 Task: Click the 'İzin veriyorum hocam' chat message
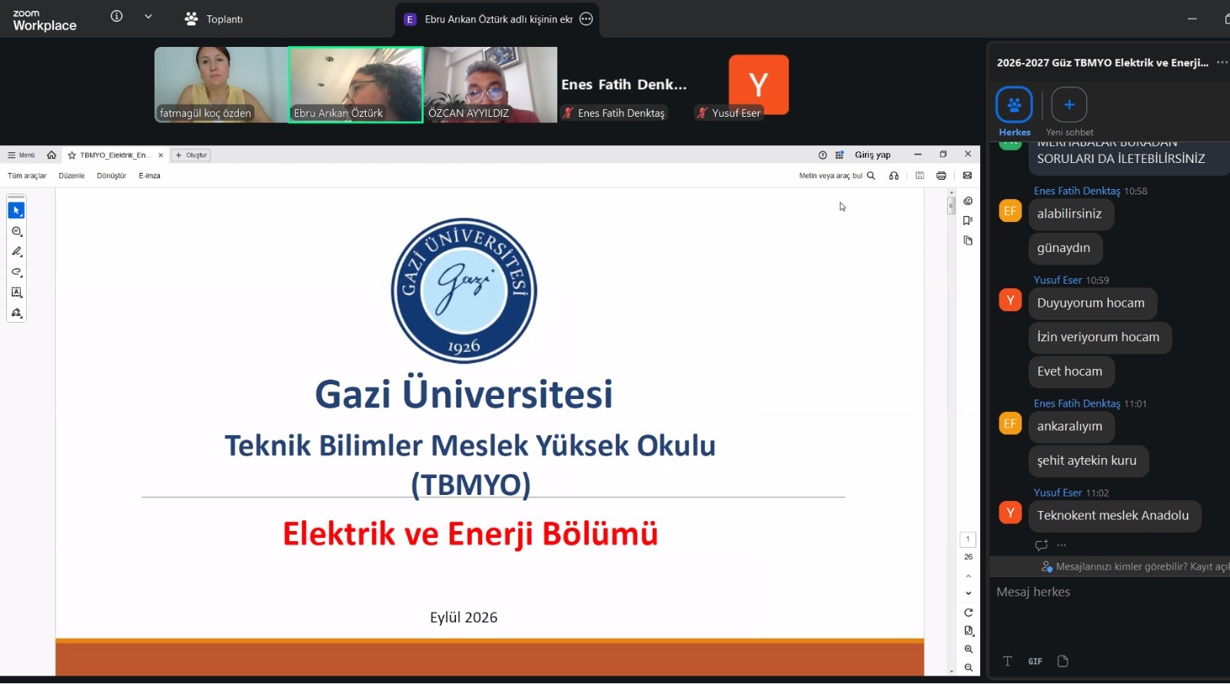click(x=1099, y=337)
